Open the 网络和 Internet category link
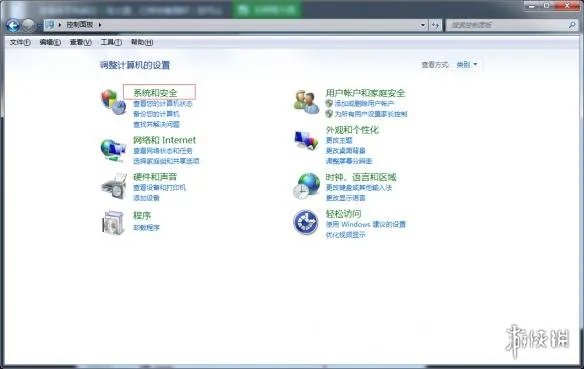Screen dimensions: 584x369 [165, 140]
